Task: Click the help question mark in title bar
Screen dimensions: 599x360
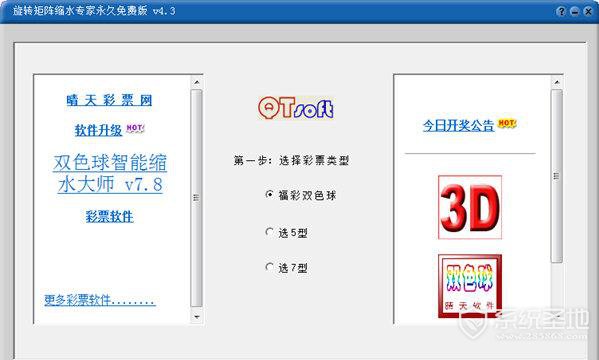Action: pyautogui.click(x=561, y=11)
